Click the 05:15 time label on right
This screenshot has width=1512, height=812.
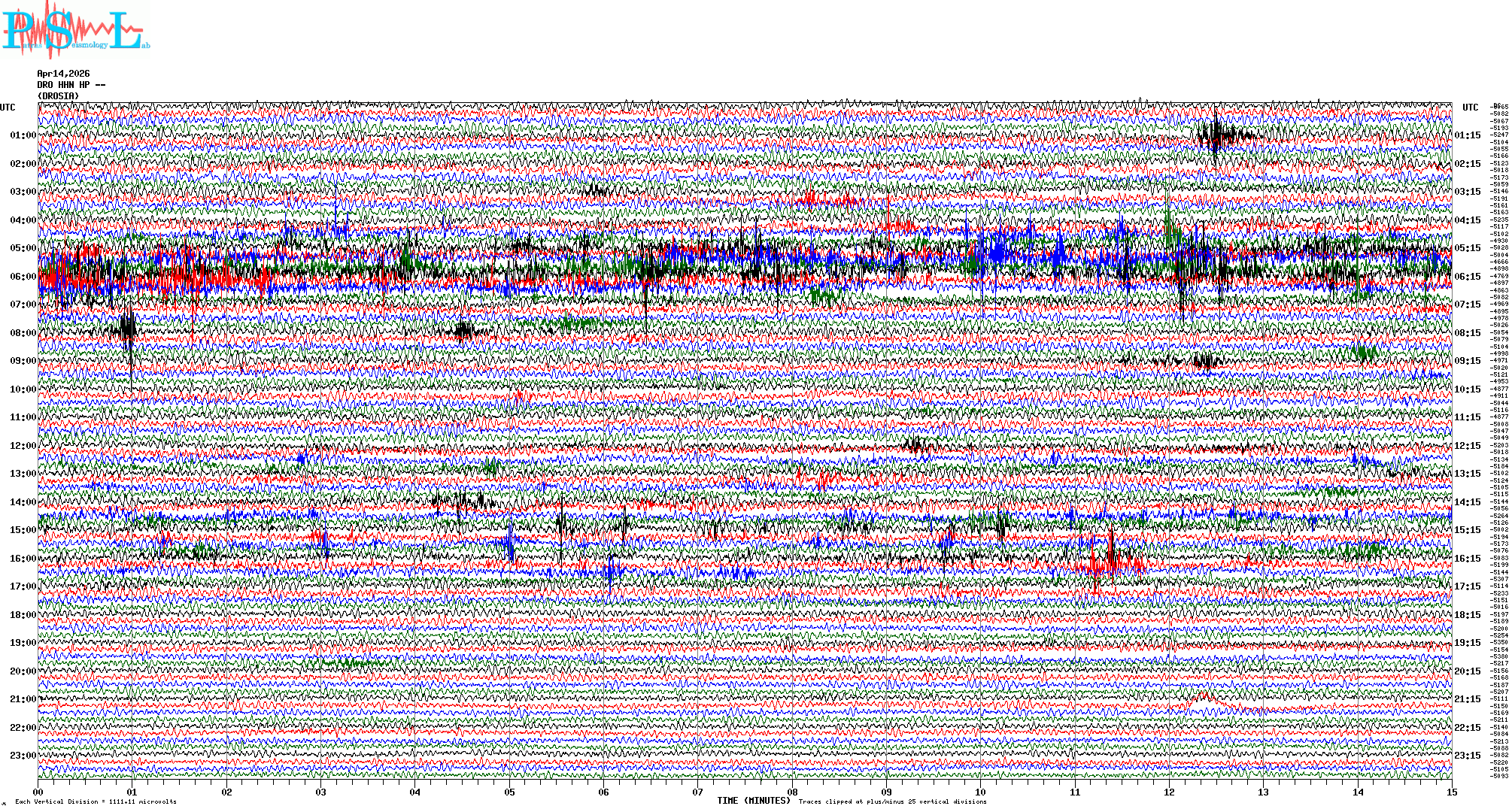(1467, 248)
